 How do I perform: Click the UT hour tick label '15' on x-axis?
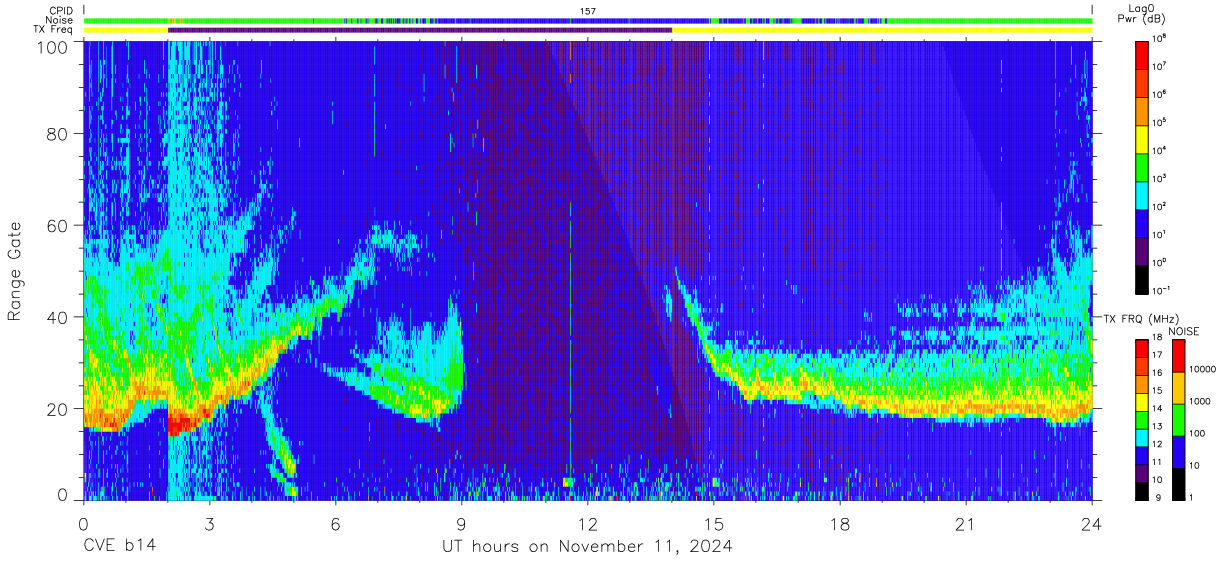[714, 523]
